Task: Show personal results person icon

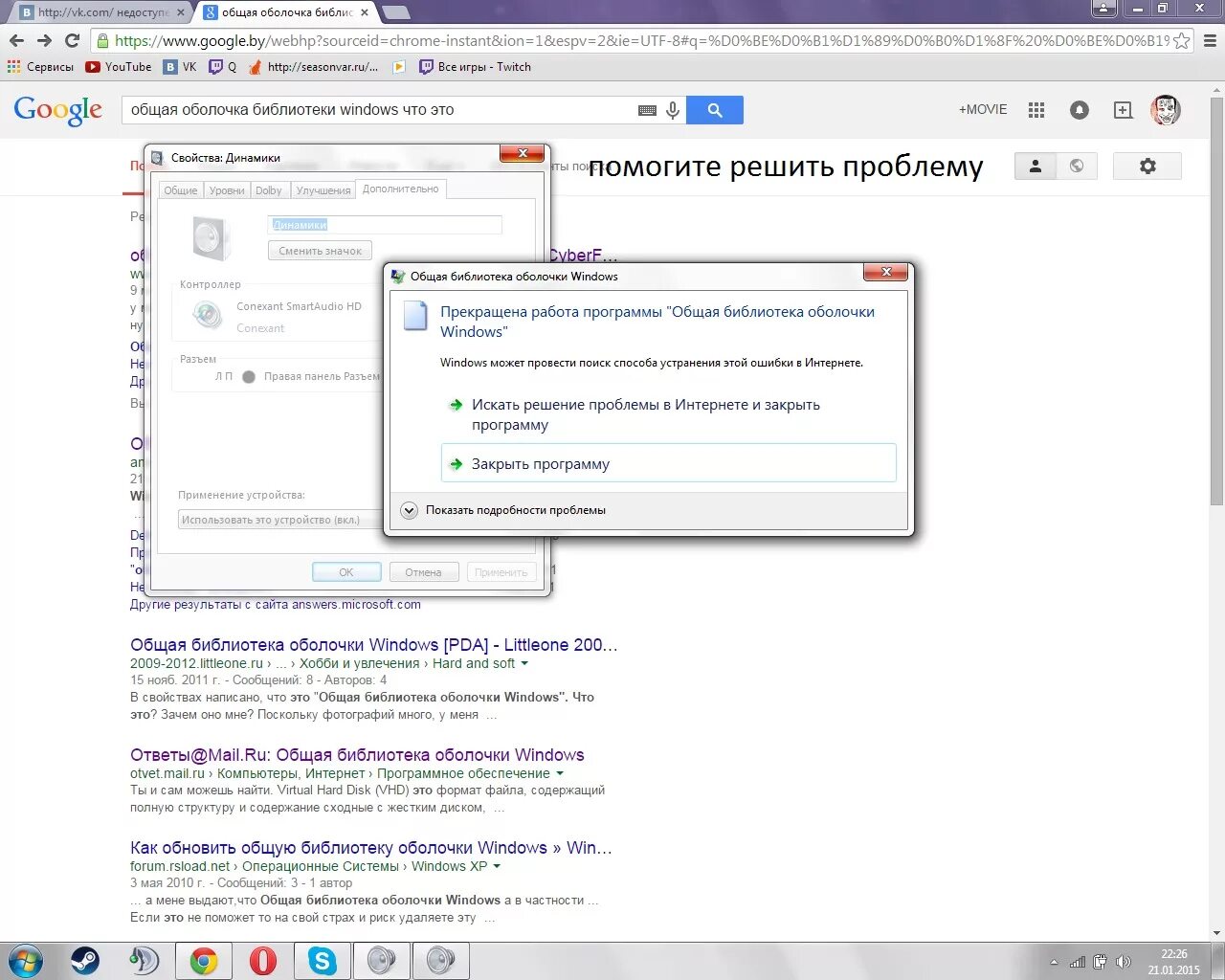Action: (1035, 166)
